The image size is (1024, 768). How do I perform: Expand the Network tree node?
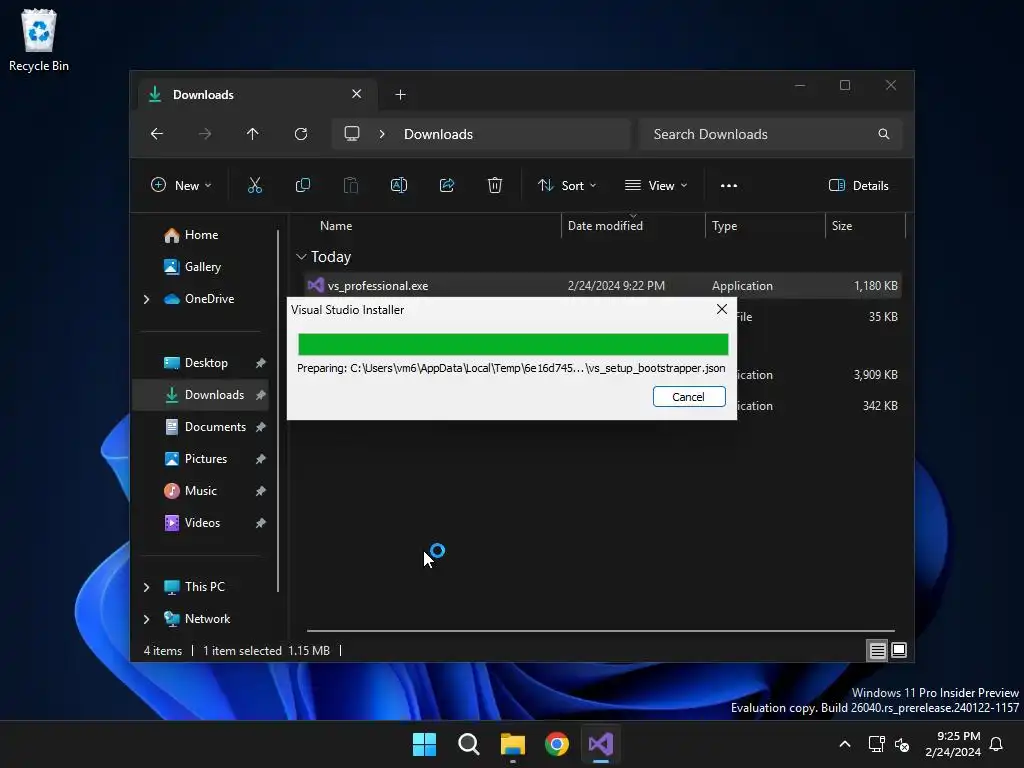pos(146,619)
